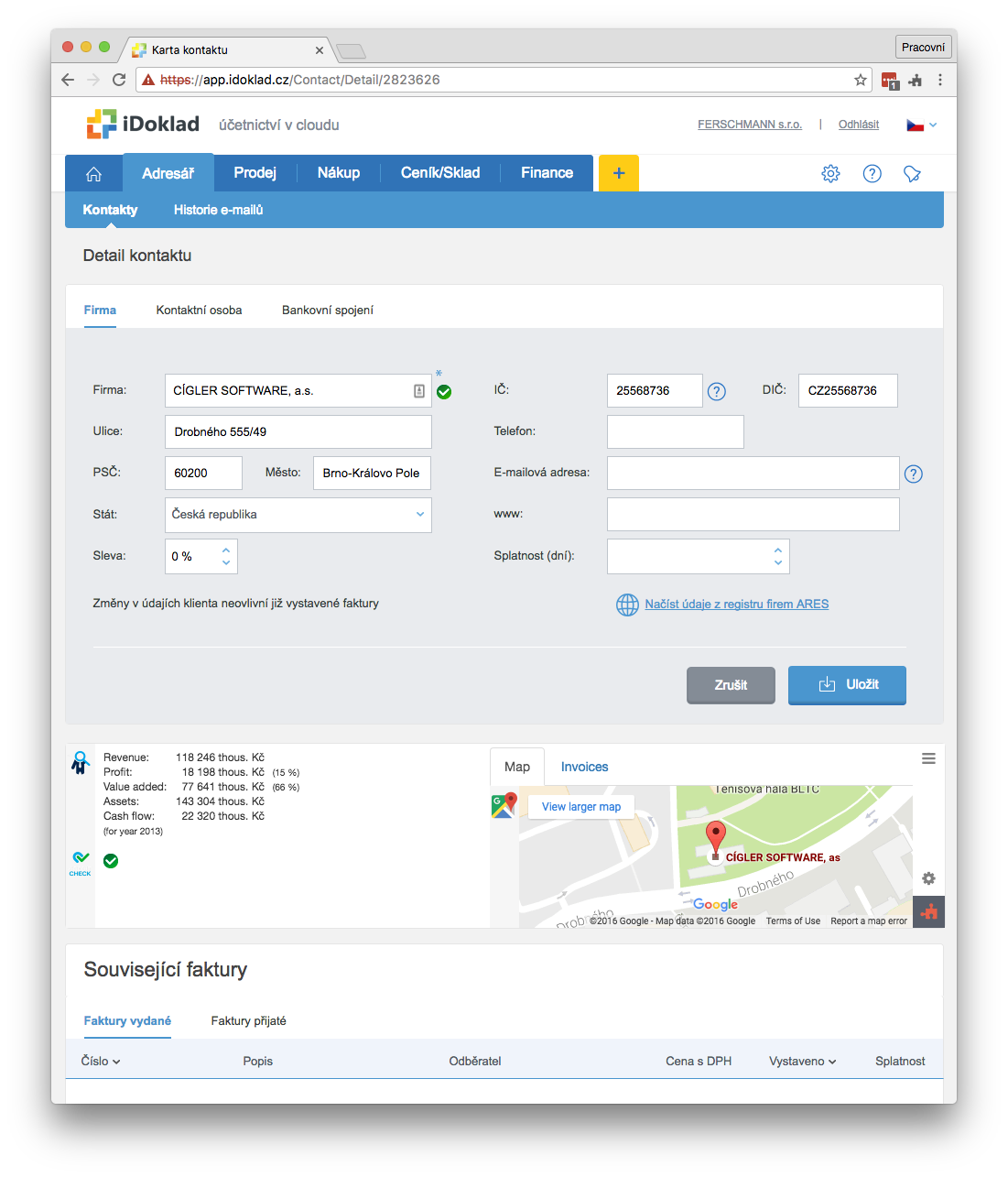The height and width of the screenshot is (1177, 1008).
Task: Open the language flag dropdown
Action: [922, 125]
